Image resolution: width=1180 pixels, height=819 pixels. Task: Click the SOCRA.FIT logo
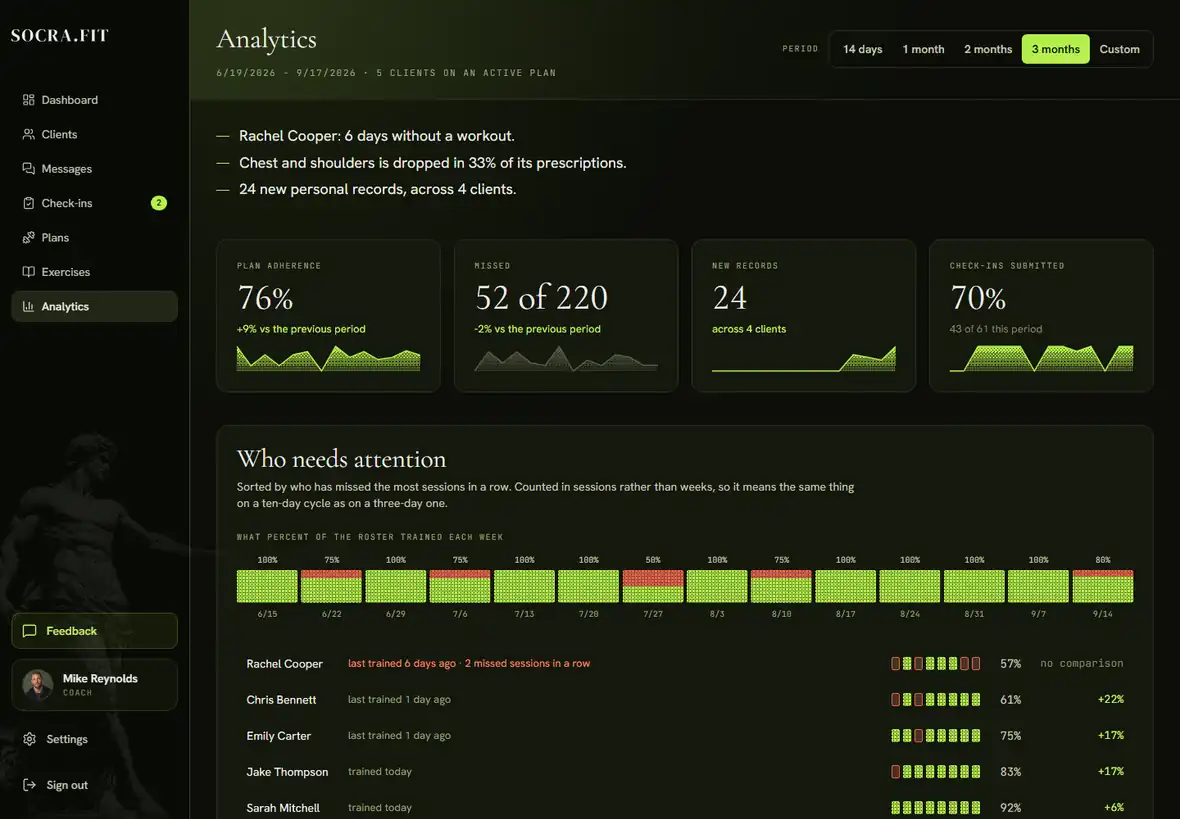pyautogui.click(x=59, y=35)
